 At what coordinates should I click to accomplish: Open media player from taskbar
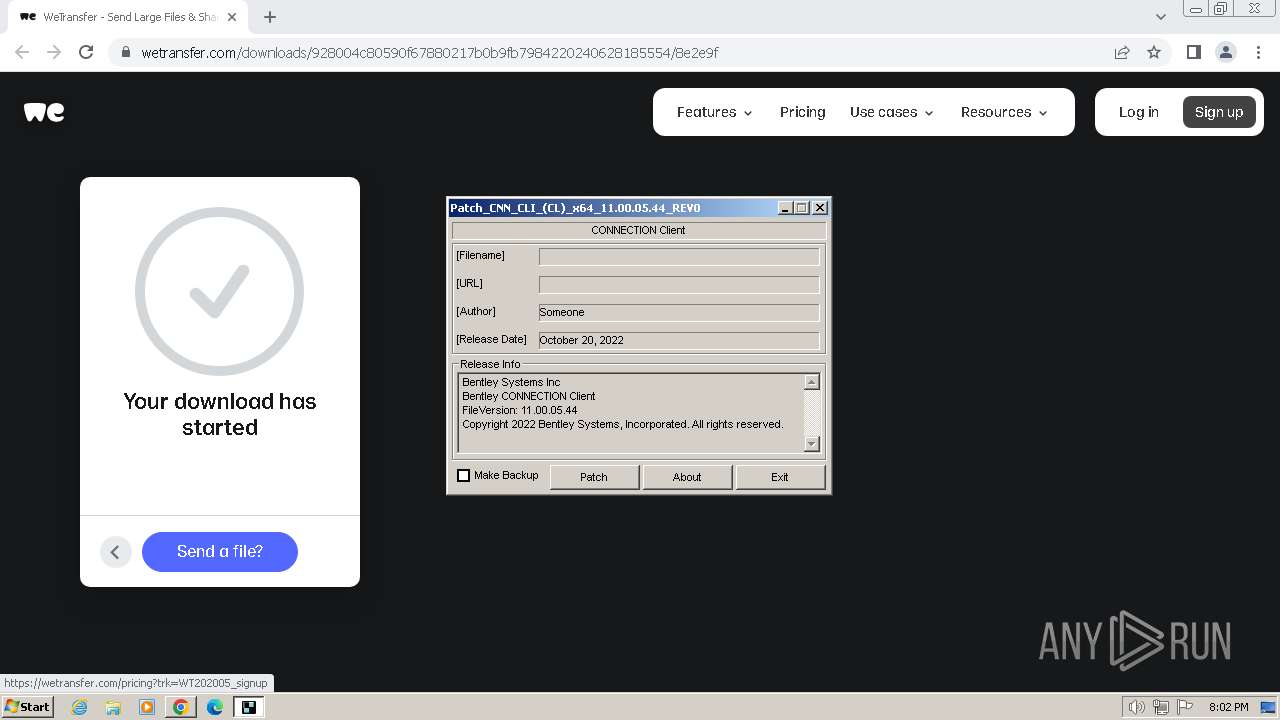(x=147, y=707)
